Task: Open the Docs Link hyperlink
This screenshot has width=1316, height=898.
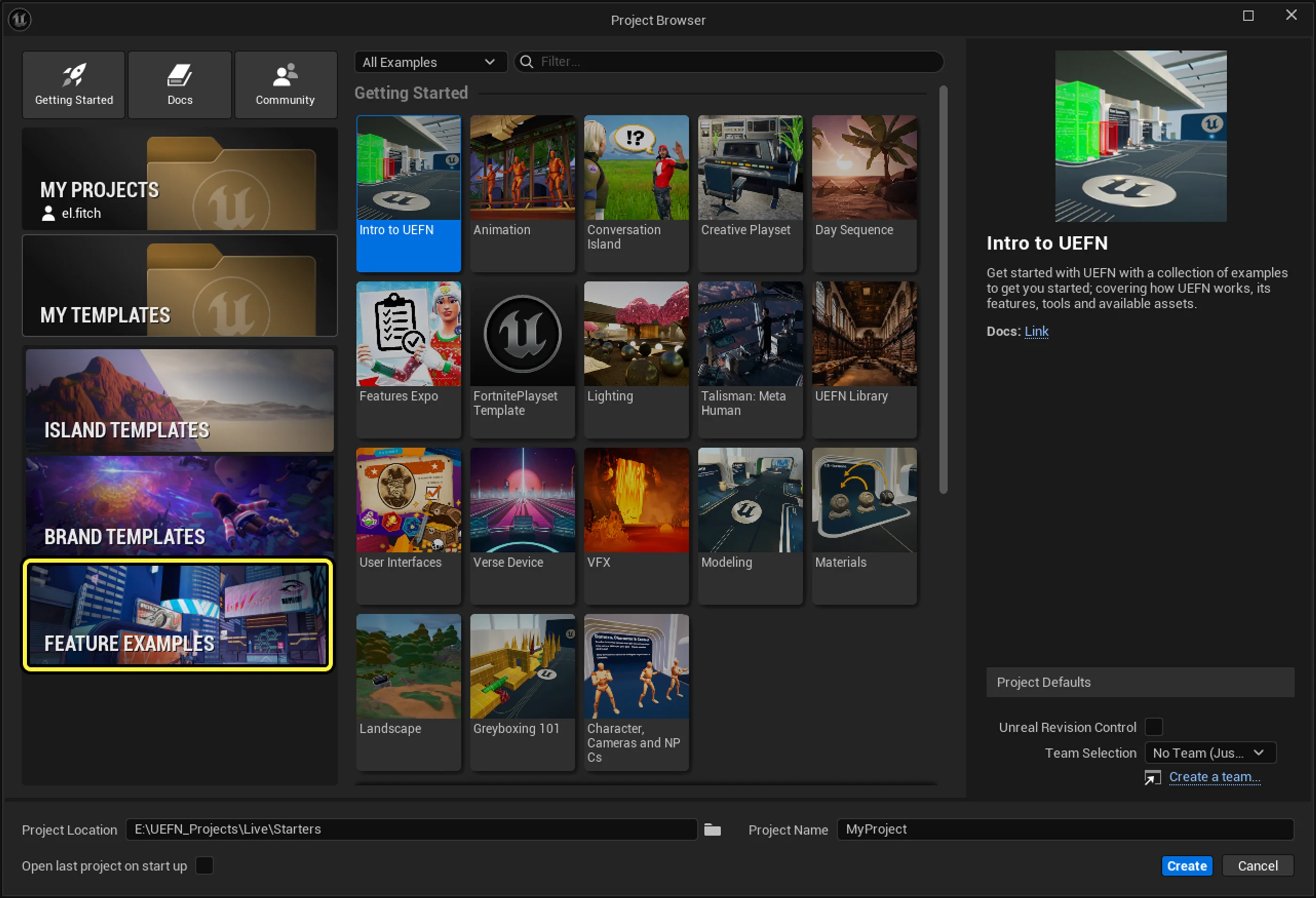Action: (1036, 331)
